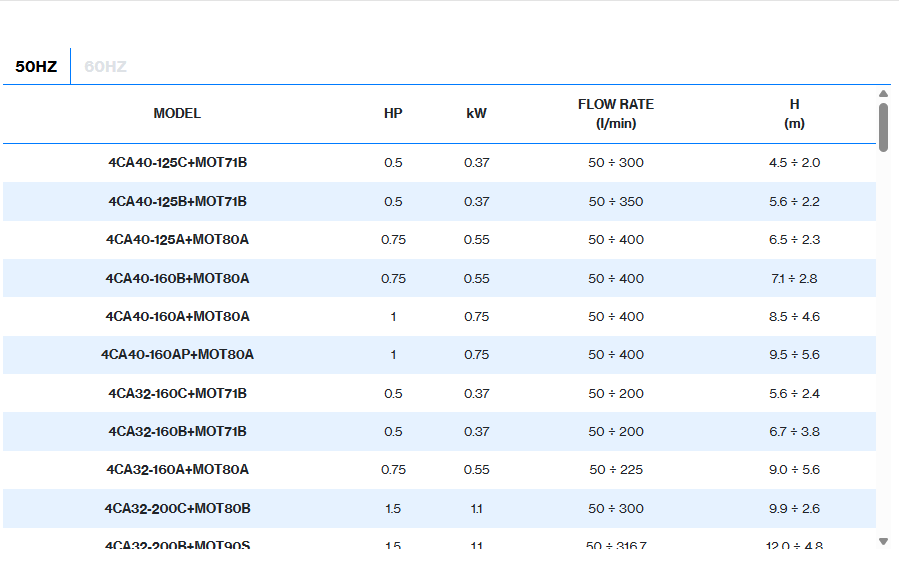Select the 4CA40-125B+MOT71B model row

click(x=177, y=202)
